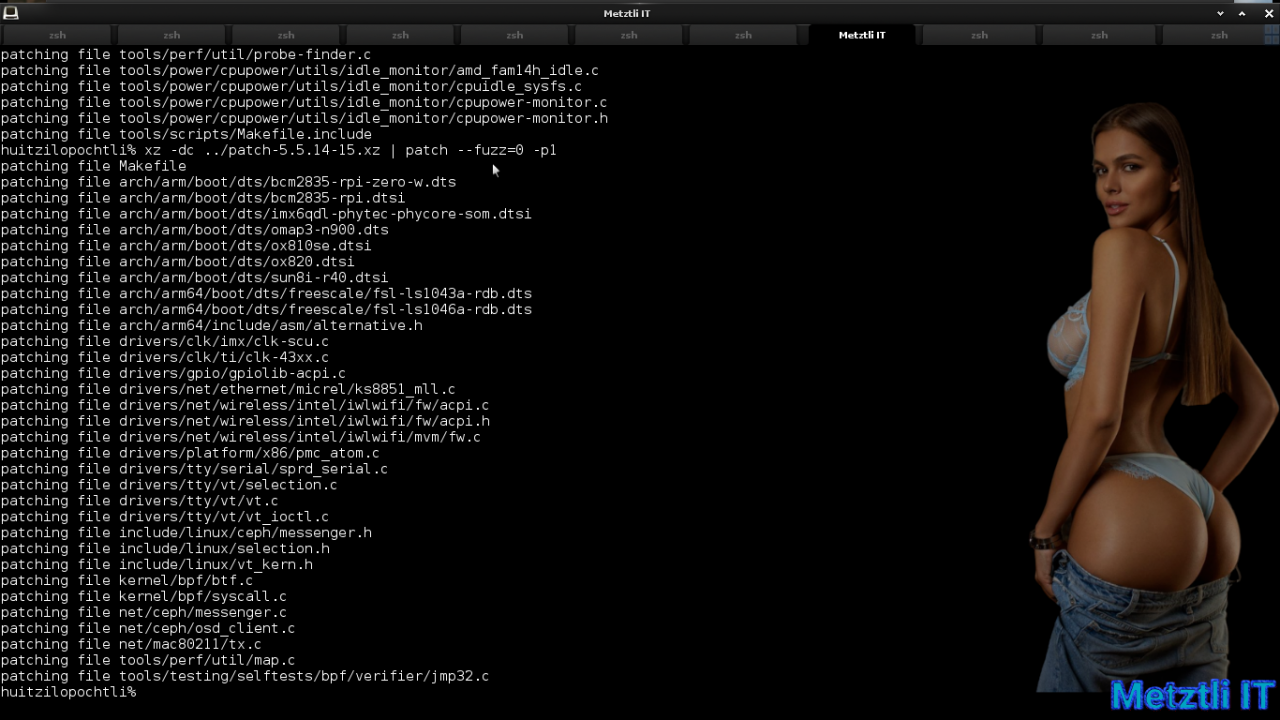
Task: Click the drivers/clk/imx/clk-scu.c line
Action: [x=165, y=342]
